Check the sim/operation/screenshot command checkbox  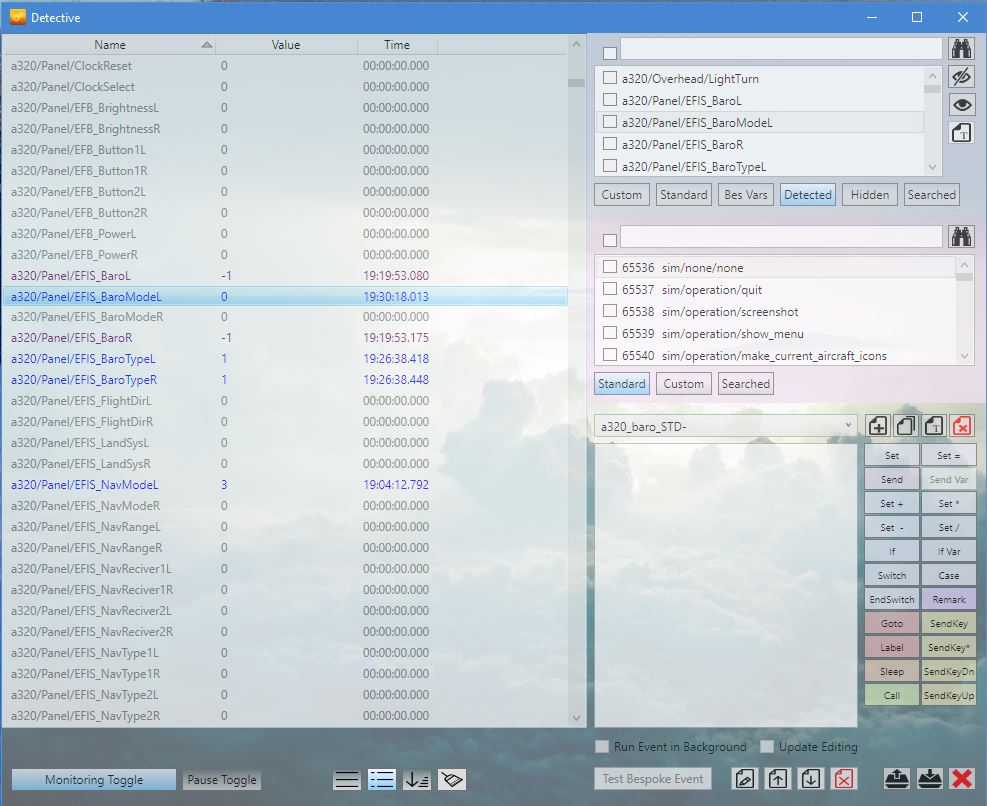(x=609, y=312)
